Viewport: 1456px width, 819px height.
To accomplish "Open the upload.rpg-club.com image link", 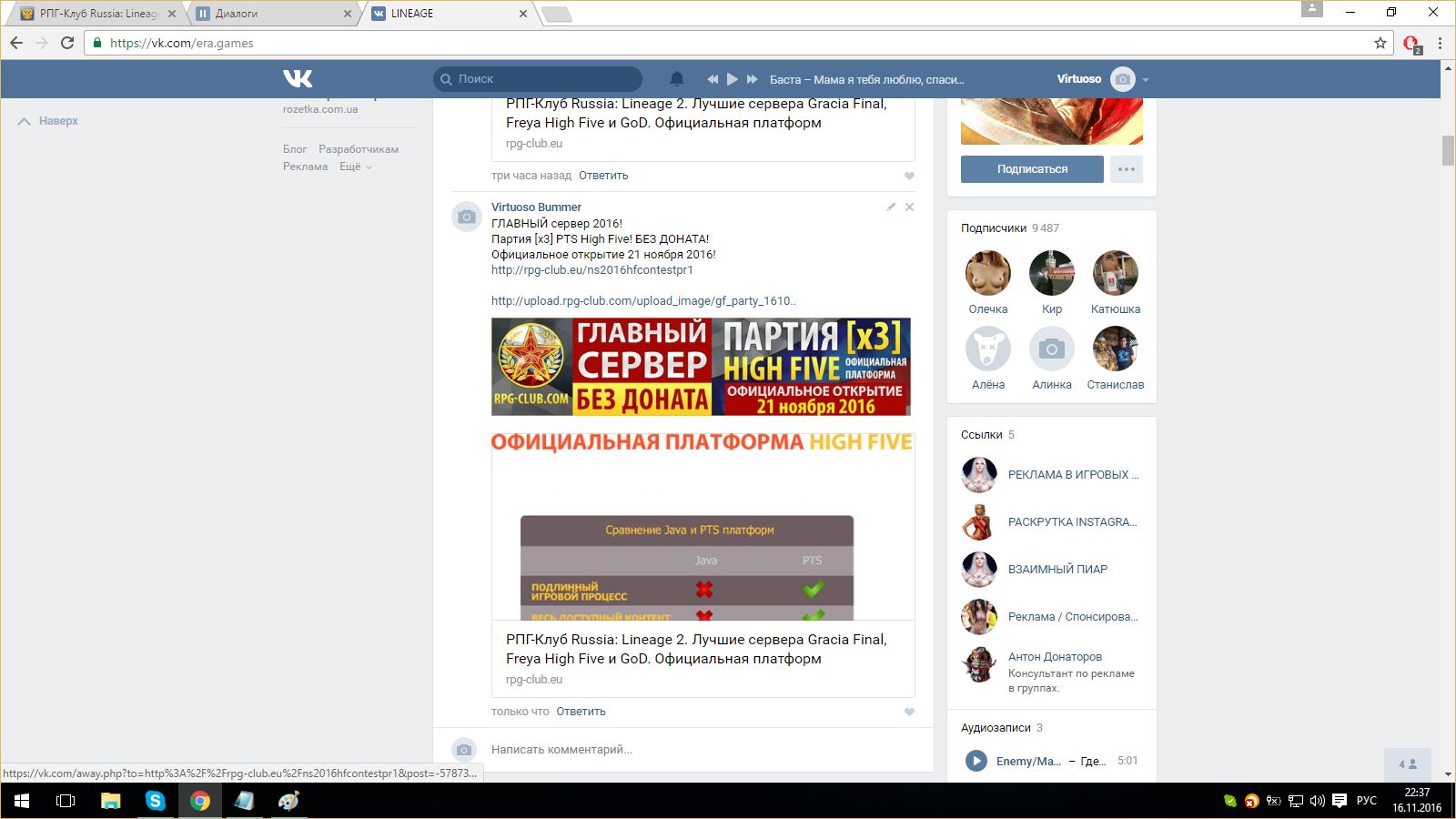I will point(643,301).
